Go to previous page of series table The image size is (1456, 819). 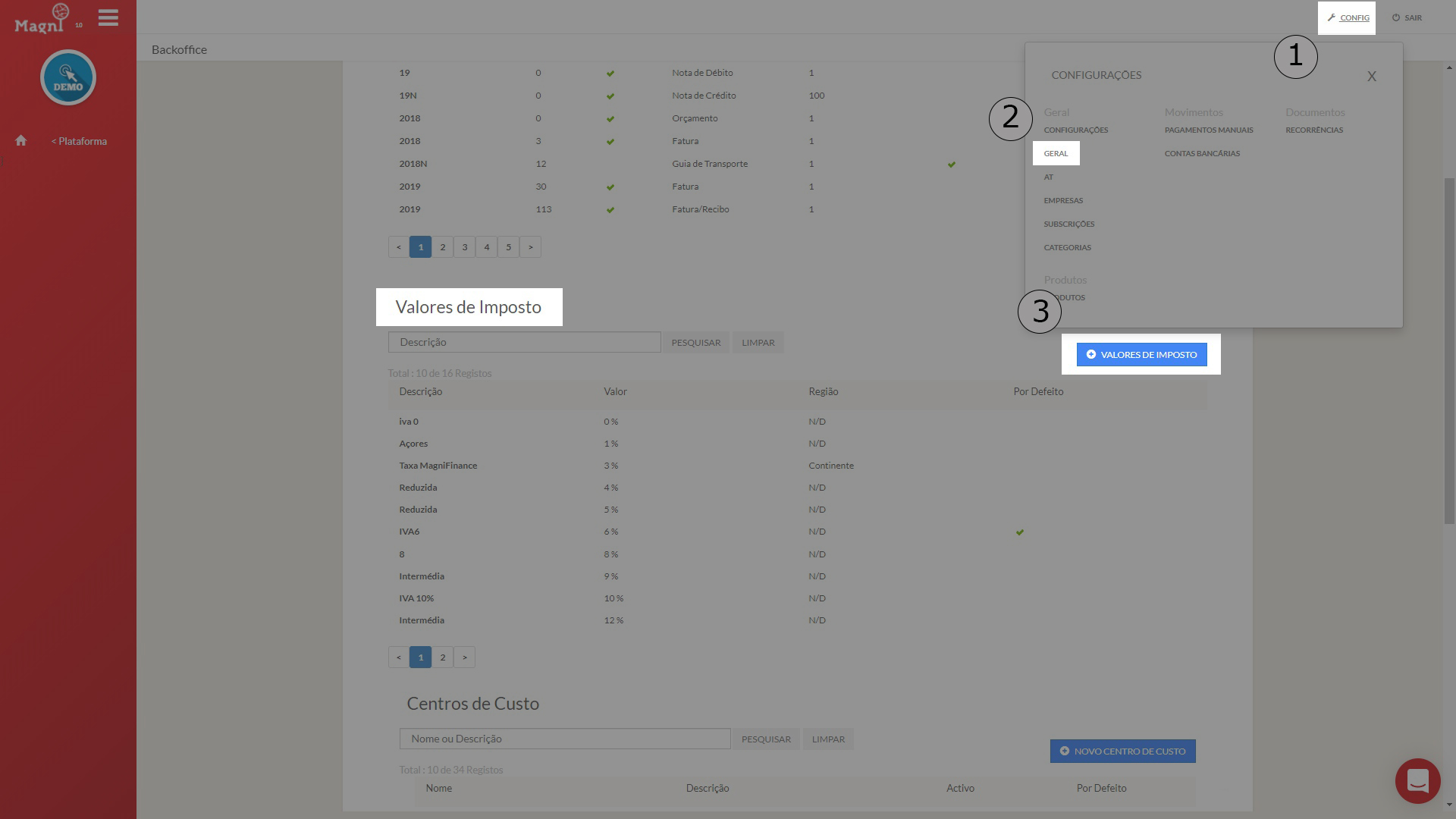tap(399, 247)
